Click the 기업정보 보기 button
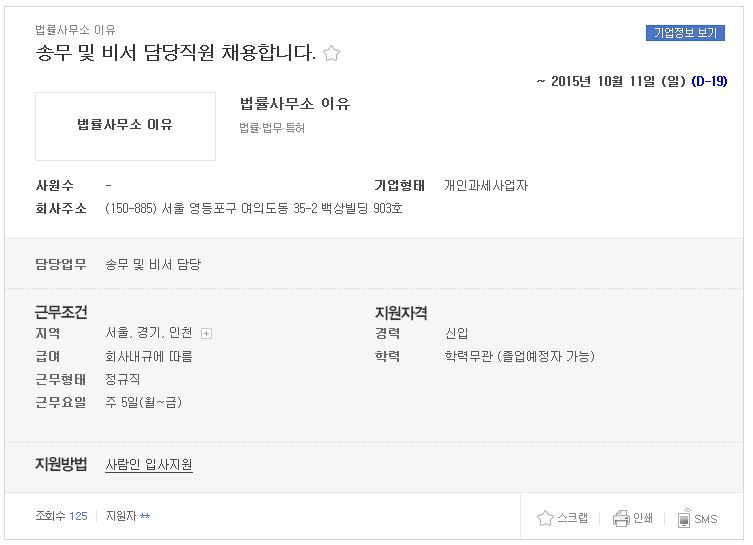The image size is (753, 545). click(685, 33)
